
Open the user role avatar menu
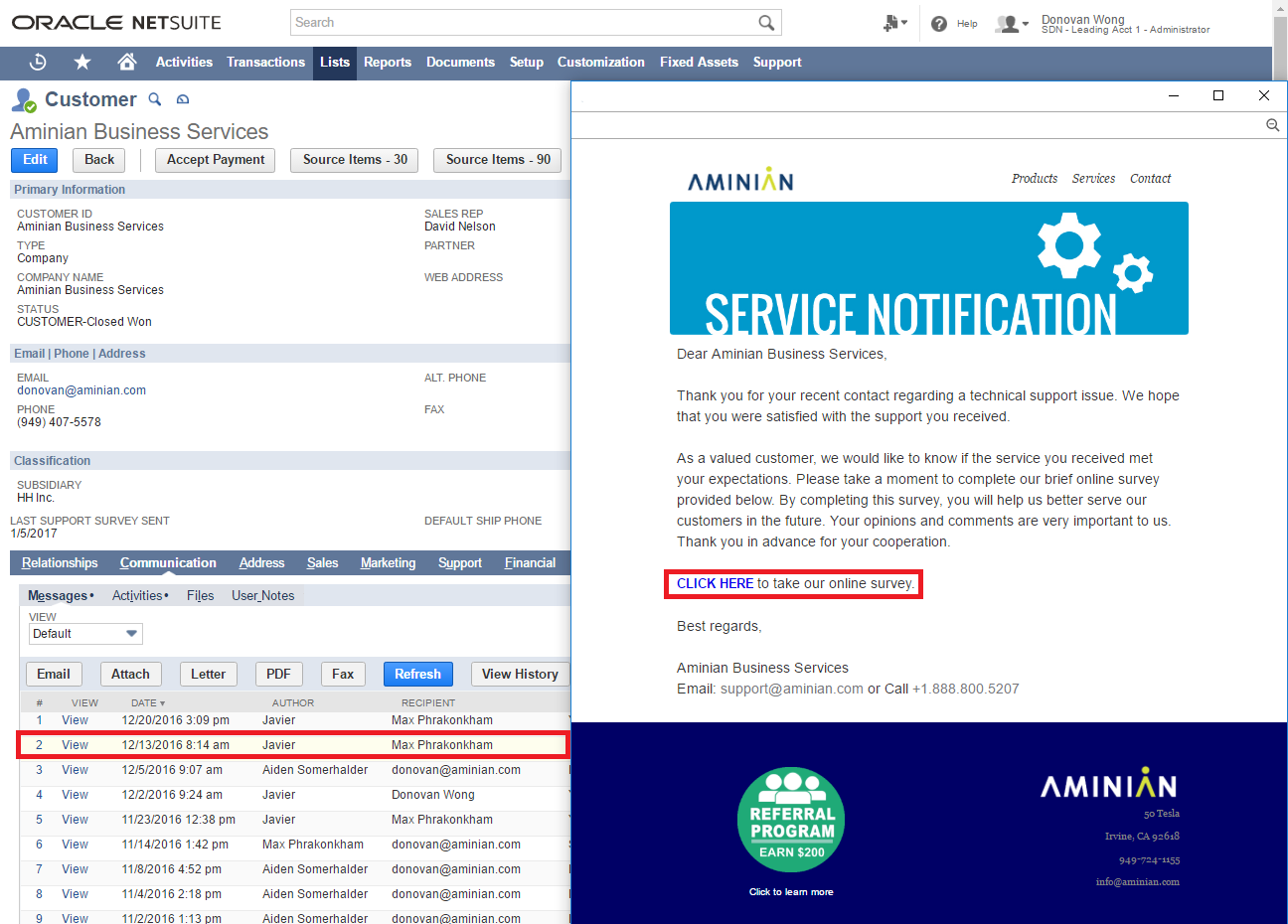click(1012, 24)
